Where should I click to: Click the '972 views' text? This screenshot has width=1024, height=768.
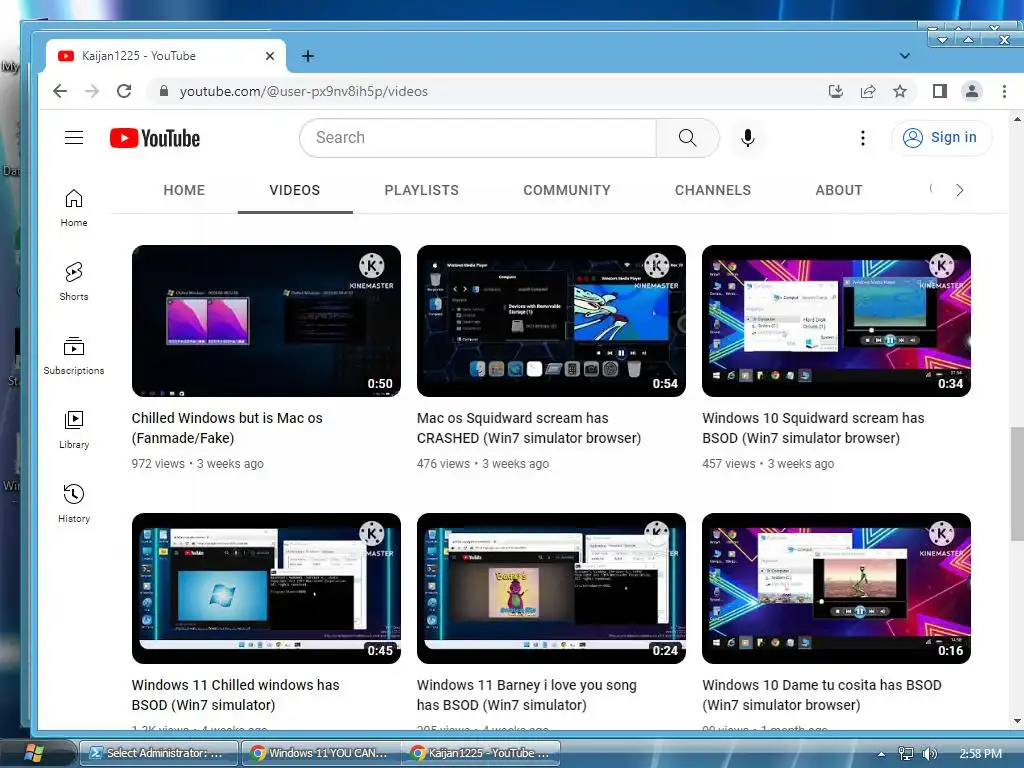click(x=158, y=464)
